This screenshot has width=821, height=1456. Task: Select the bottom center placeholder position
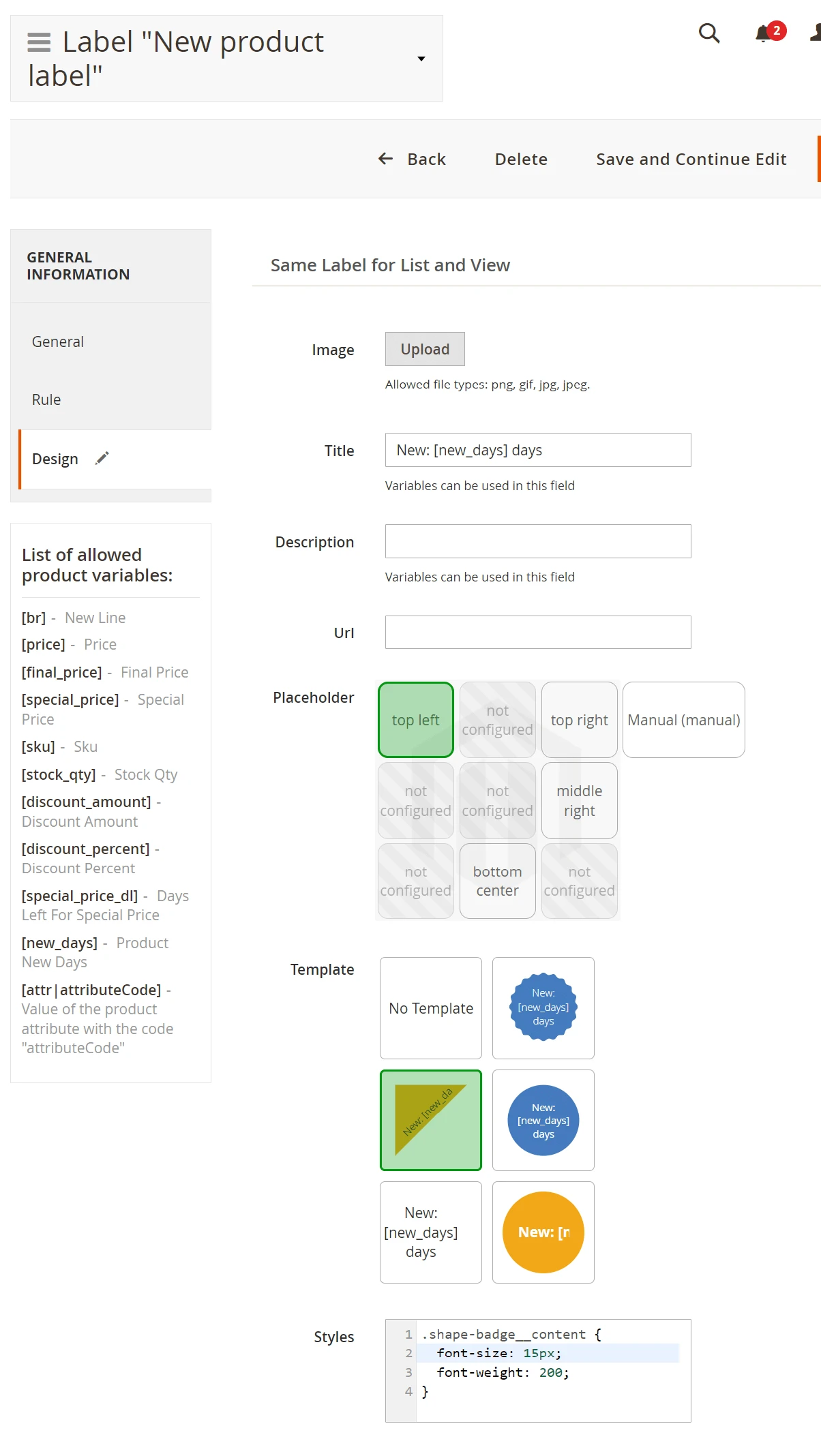497,881
